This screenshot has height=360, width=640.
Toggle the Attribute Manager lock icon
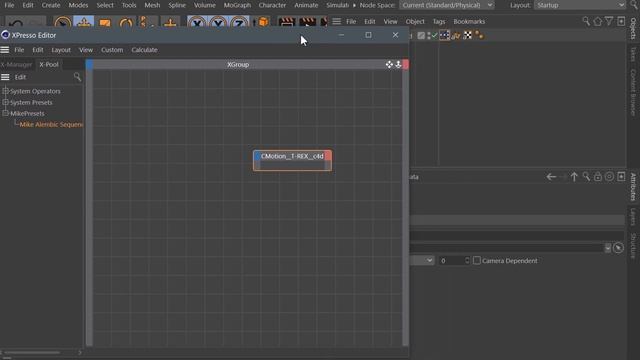(x=598, y=177)
